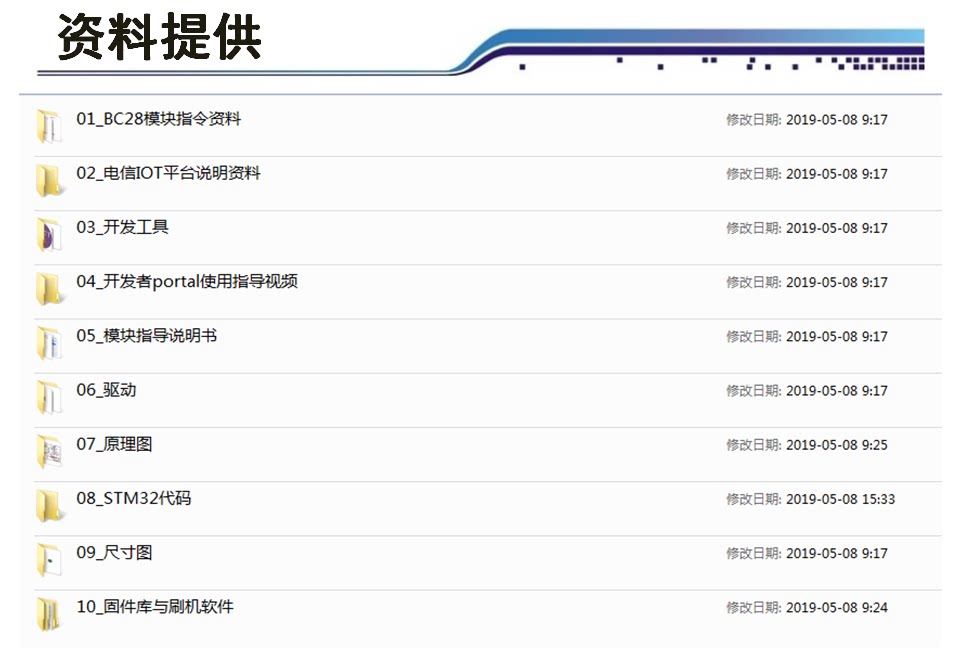Select the 02_电信IOT平台说明资料 folder icon
Screen dimensions: 959x664
click(x=48, y=180)
